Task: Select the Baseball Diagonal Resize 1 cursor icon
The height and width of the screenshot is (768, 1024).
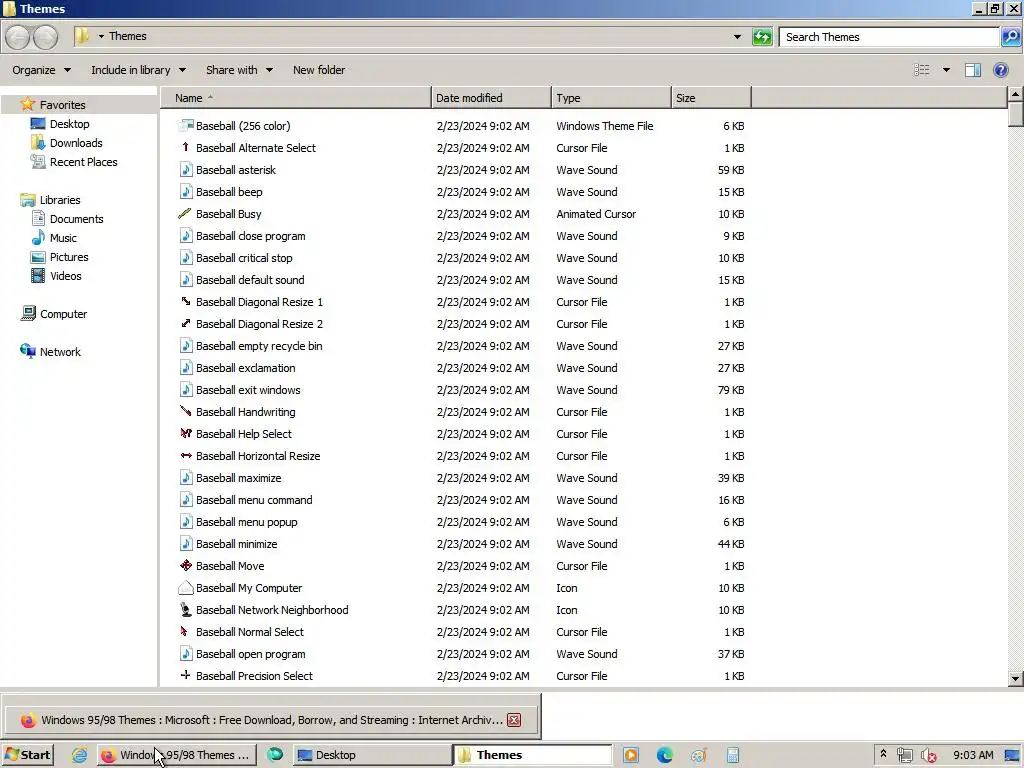Action: point(185,302)
